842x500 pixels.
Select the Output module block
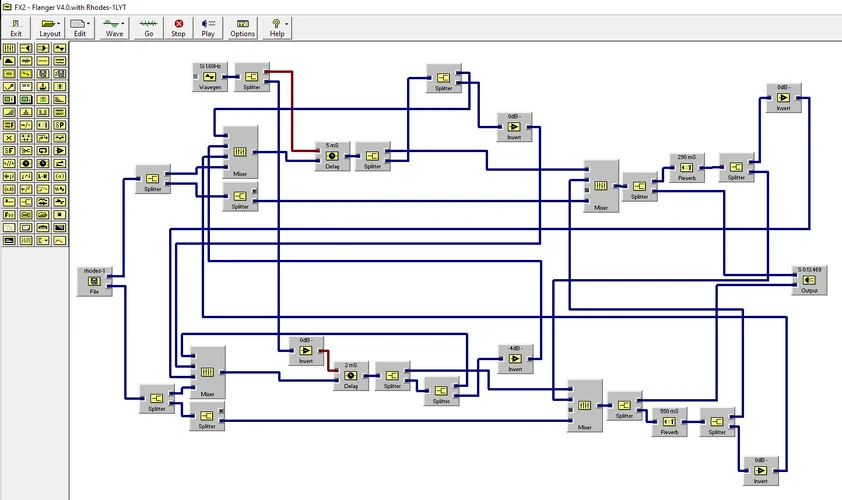click(x=809, y=281)
